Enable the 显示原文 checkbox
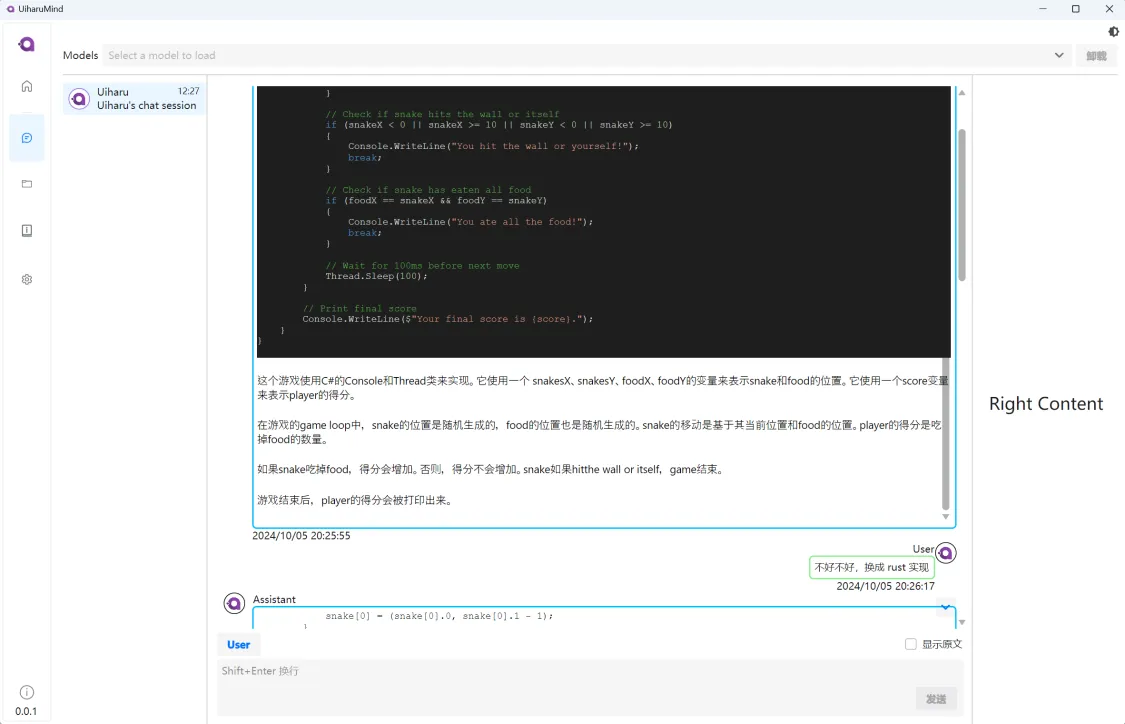Viewport: 1125px width, 724px height. pyautogui.click(x=911, y=645)
